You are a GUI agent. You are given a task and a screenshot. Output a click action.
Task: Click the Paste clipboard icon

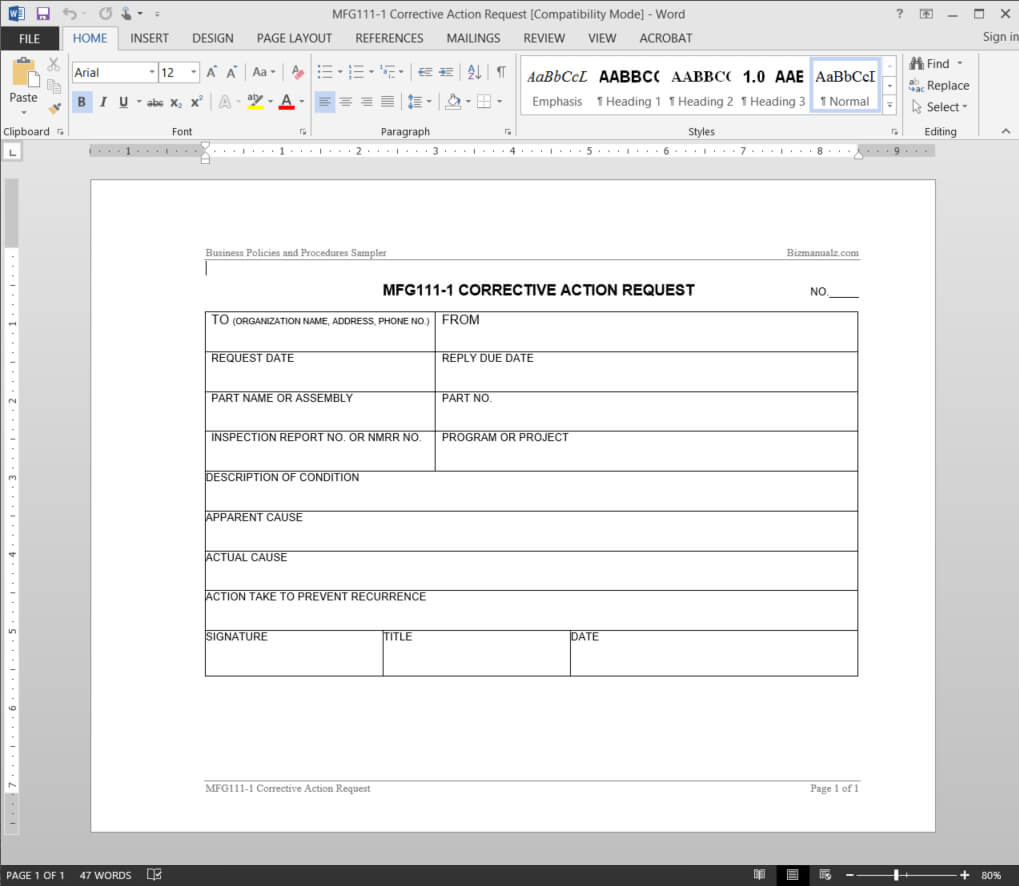coord(24,73)
